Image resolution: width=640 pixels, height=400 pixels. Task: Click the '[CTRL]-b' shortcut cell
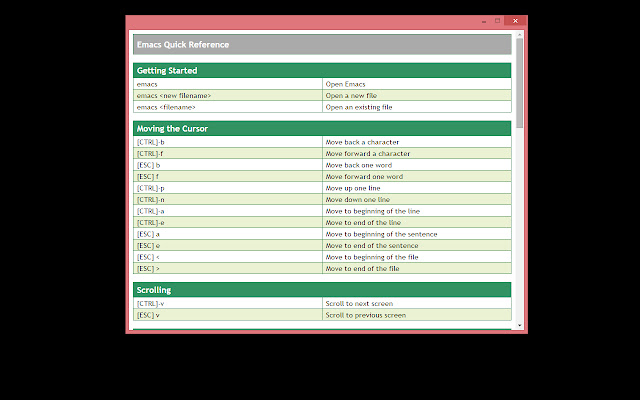228,142
